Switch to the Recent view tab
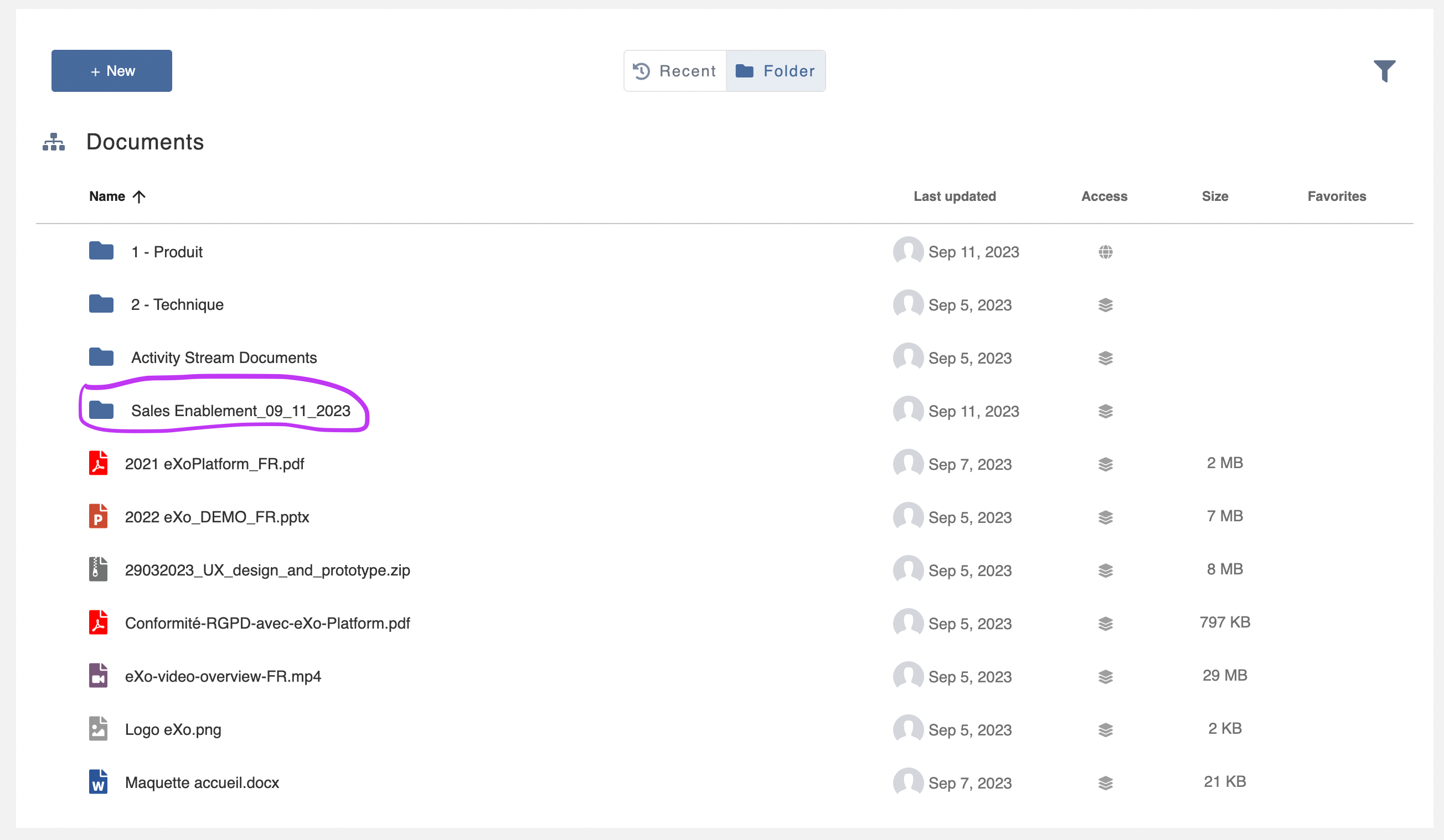The height and width of the screenshot is (840, 1444). click(x=675, y=71)
